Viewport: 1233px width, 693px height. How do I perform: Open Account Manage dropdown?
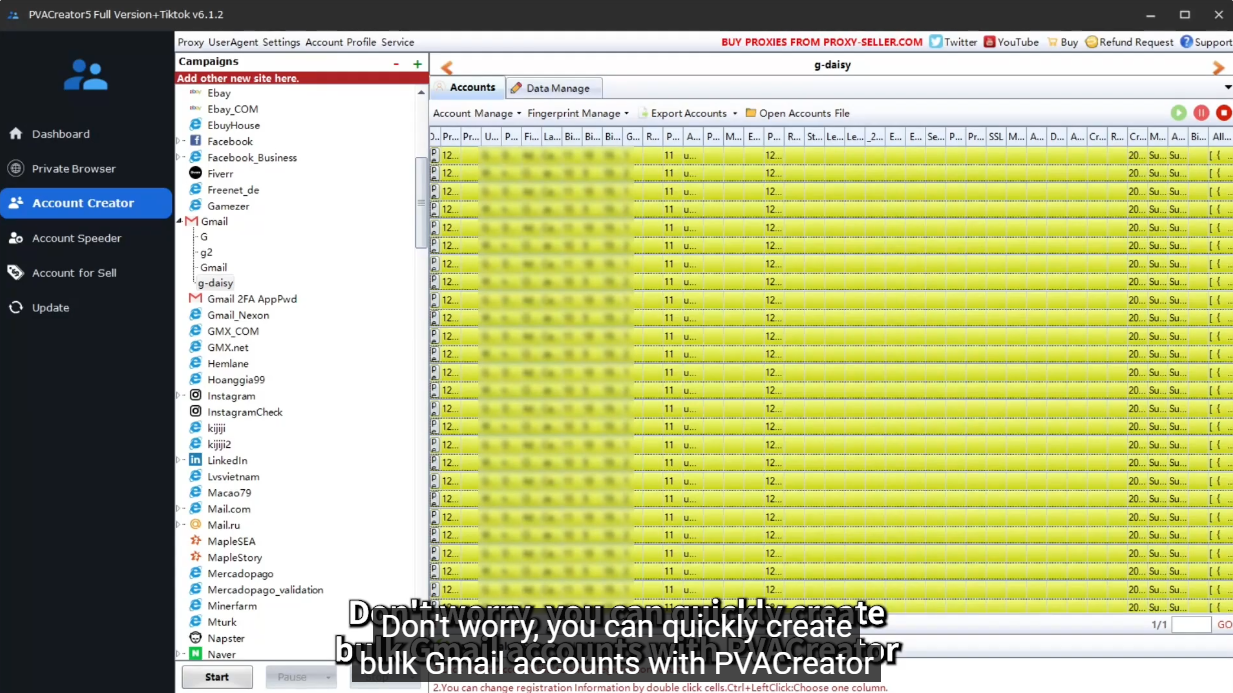pos(477,113)
